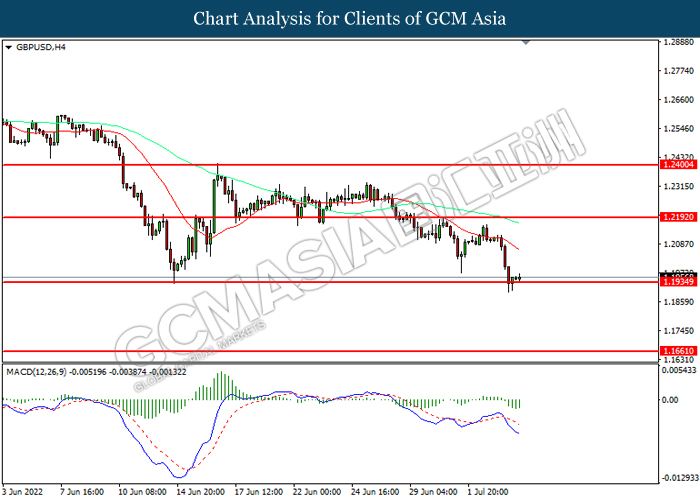
Task: Click the -0.012933 MACD scale value
Action: click(x=680, y=478)
